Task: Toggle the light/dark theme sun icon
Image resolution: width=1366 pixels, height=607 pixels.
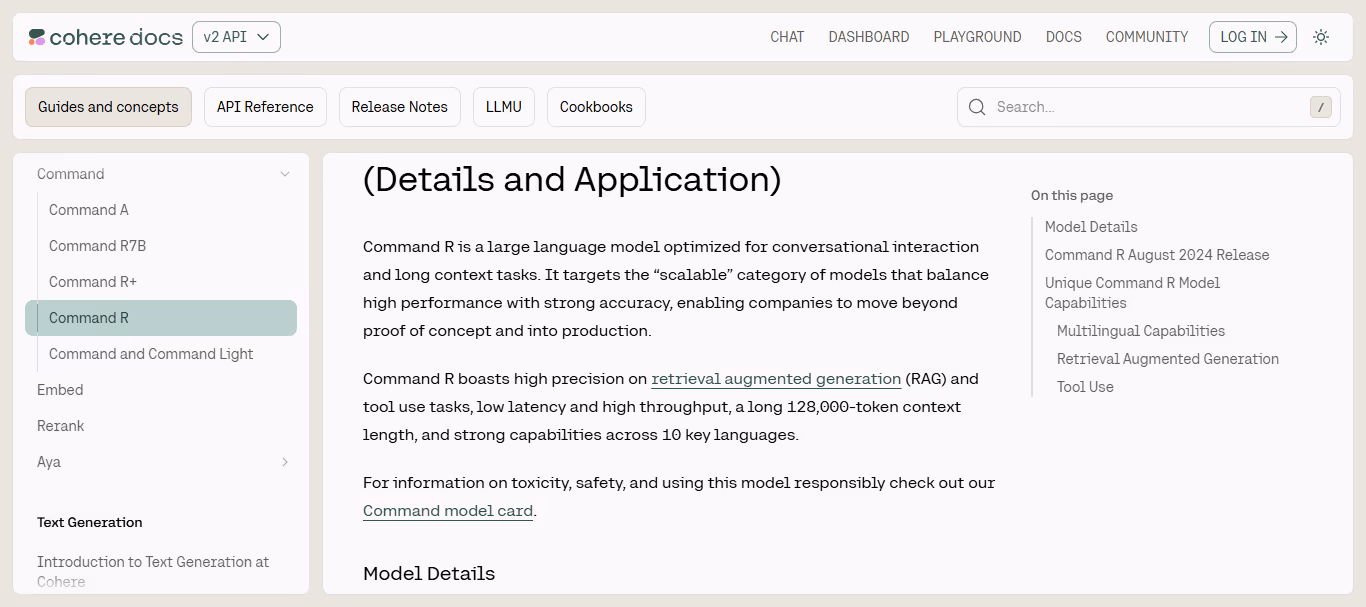Action: (1321, 37)
